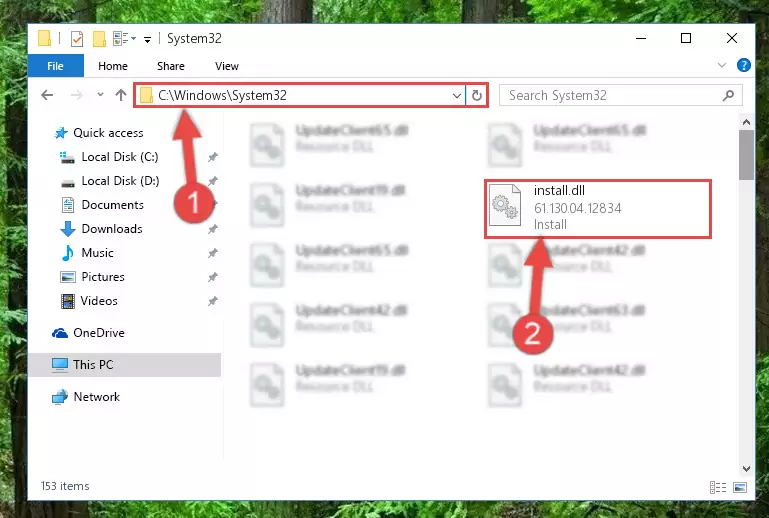Screen dimensions: 769x518
Task: Click the search magnifier icon
Action: 728,95
